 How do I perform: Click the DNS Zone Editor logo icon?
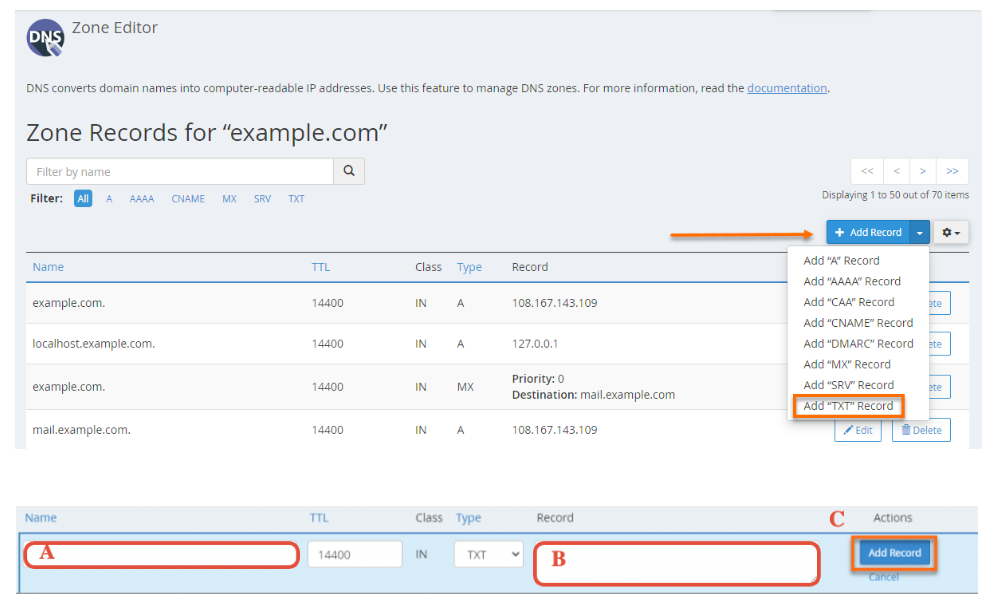pyautogui.click(x=45, y=39)
